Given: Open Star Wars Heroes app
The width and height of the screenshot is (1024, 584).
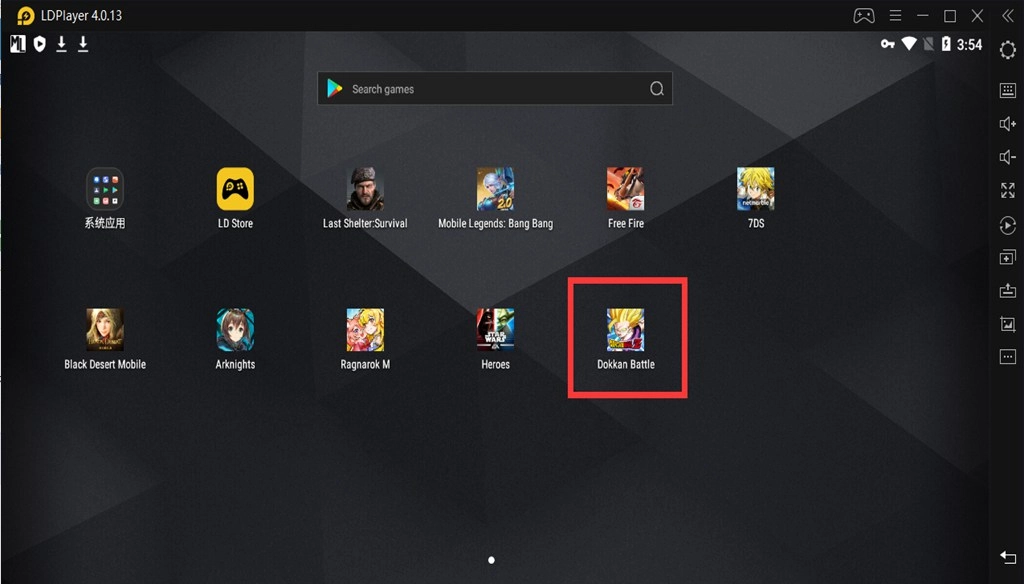Looking at the screenshot, I should click(495, 330).
